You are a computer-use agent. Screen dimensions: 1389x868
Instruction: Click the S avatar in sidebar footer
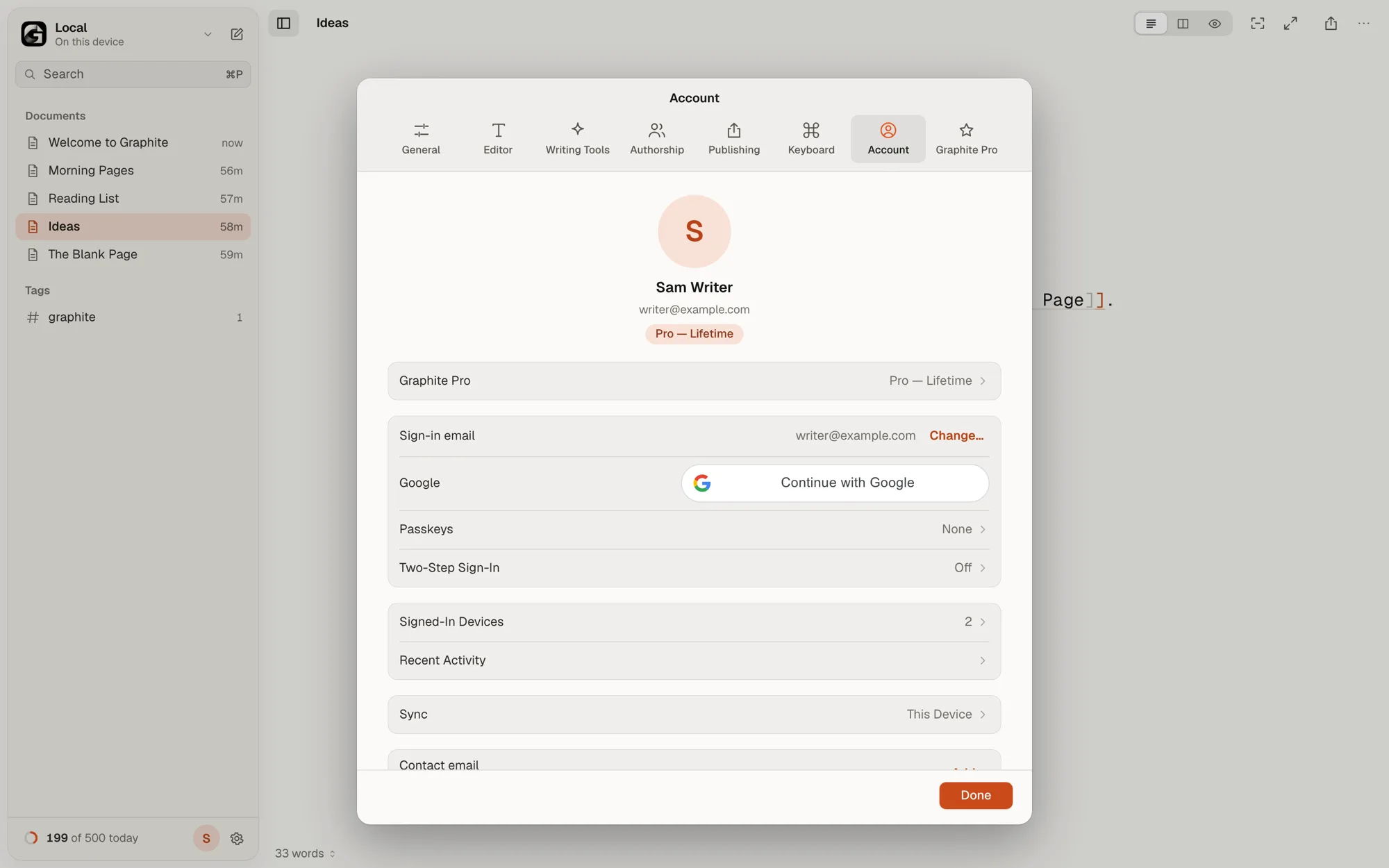(206, 838)
